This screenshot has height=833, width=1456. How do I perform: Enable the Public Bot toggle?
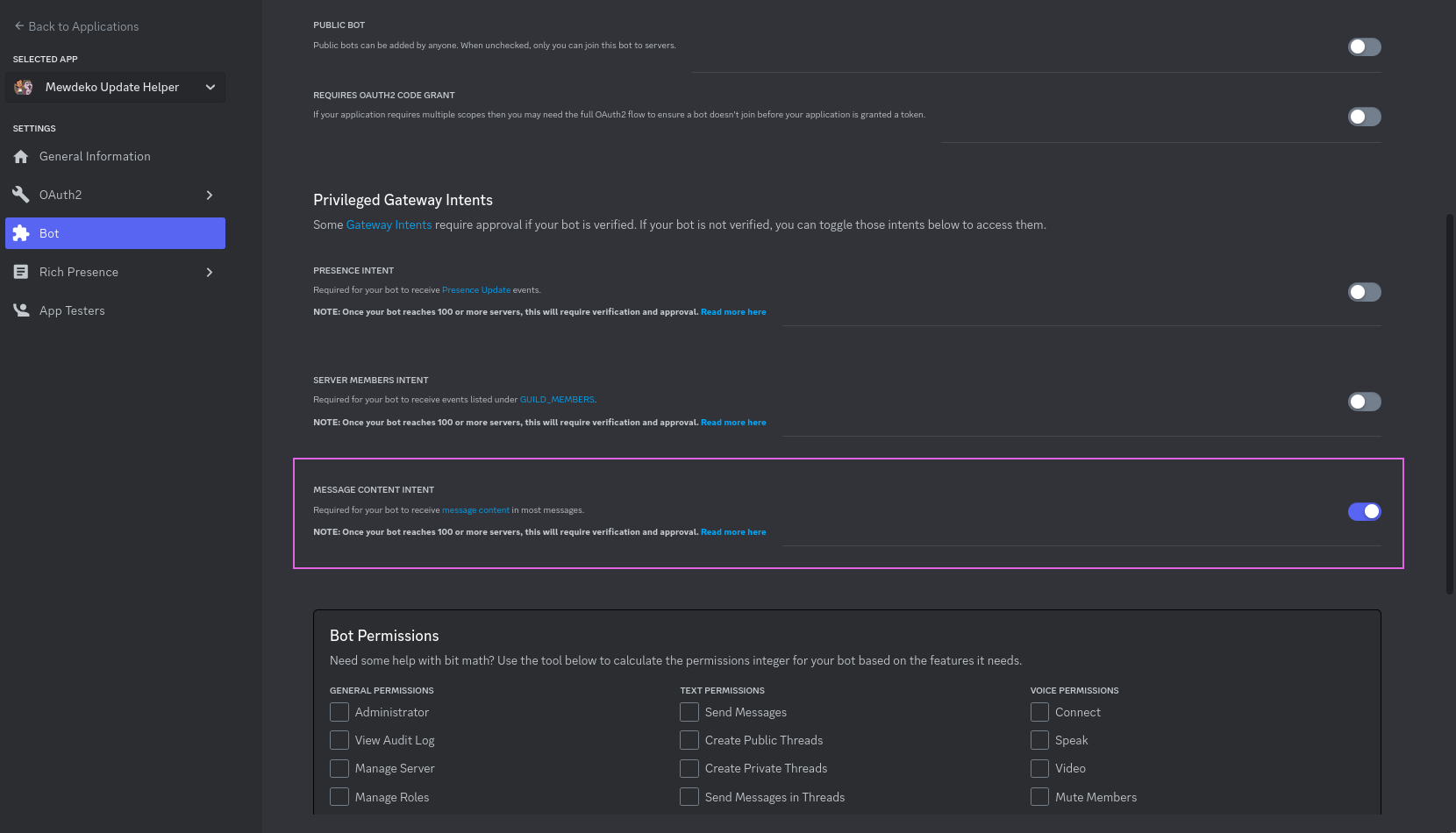pos(1364,46)
